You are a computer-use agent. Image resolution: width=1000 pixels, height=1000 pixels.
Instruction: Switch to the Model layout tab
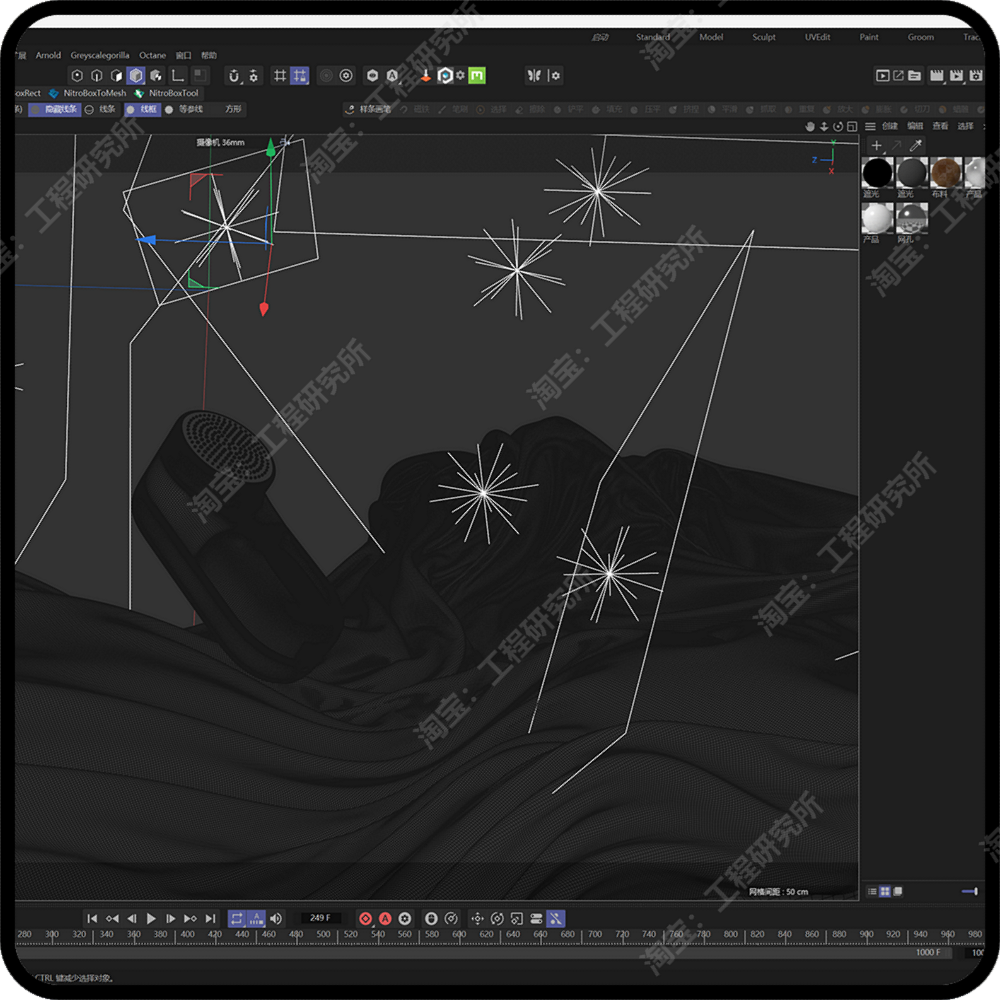tap(710, 37)
